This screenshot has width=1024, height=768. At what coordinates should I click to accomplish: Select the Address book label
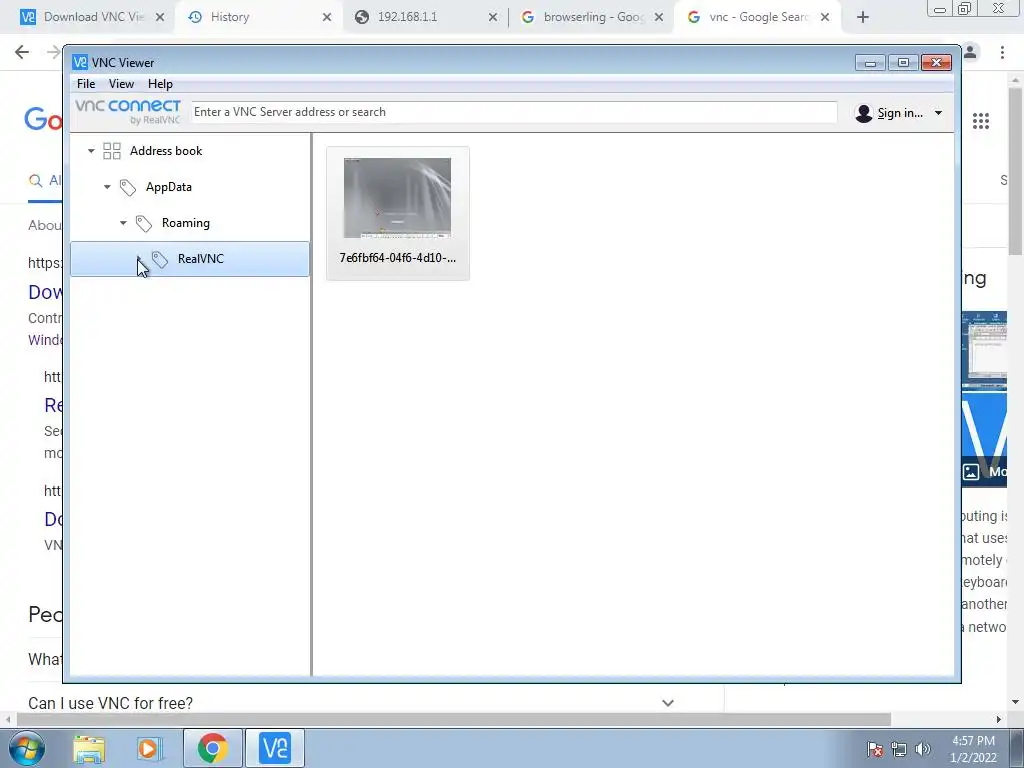[x=166, y=151]
